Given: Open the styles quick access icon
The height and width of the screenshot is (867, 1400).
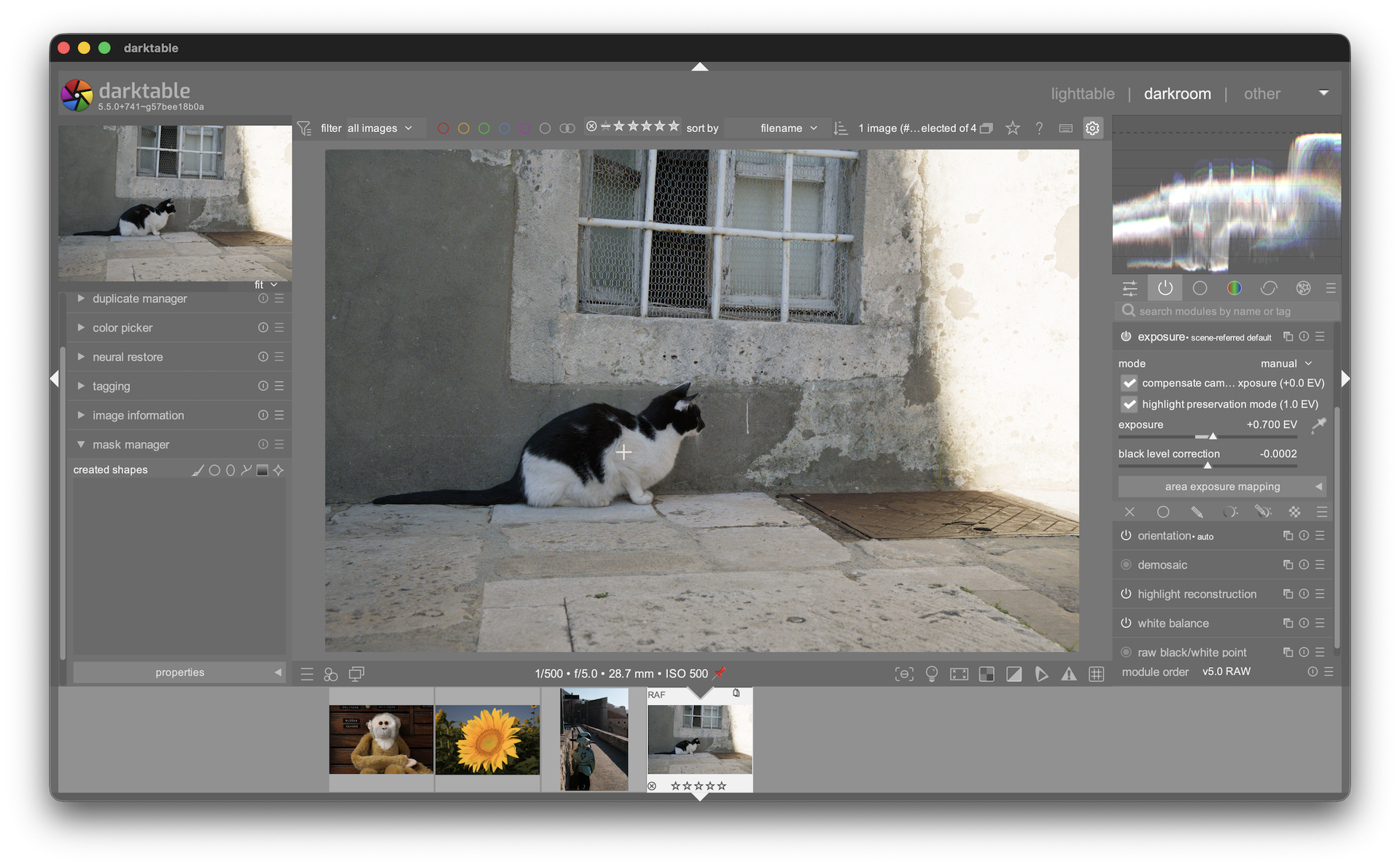Looking at the screenshot, I should [331, 674].
